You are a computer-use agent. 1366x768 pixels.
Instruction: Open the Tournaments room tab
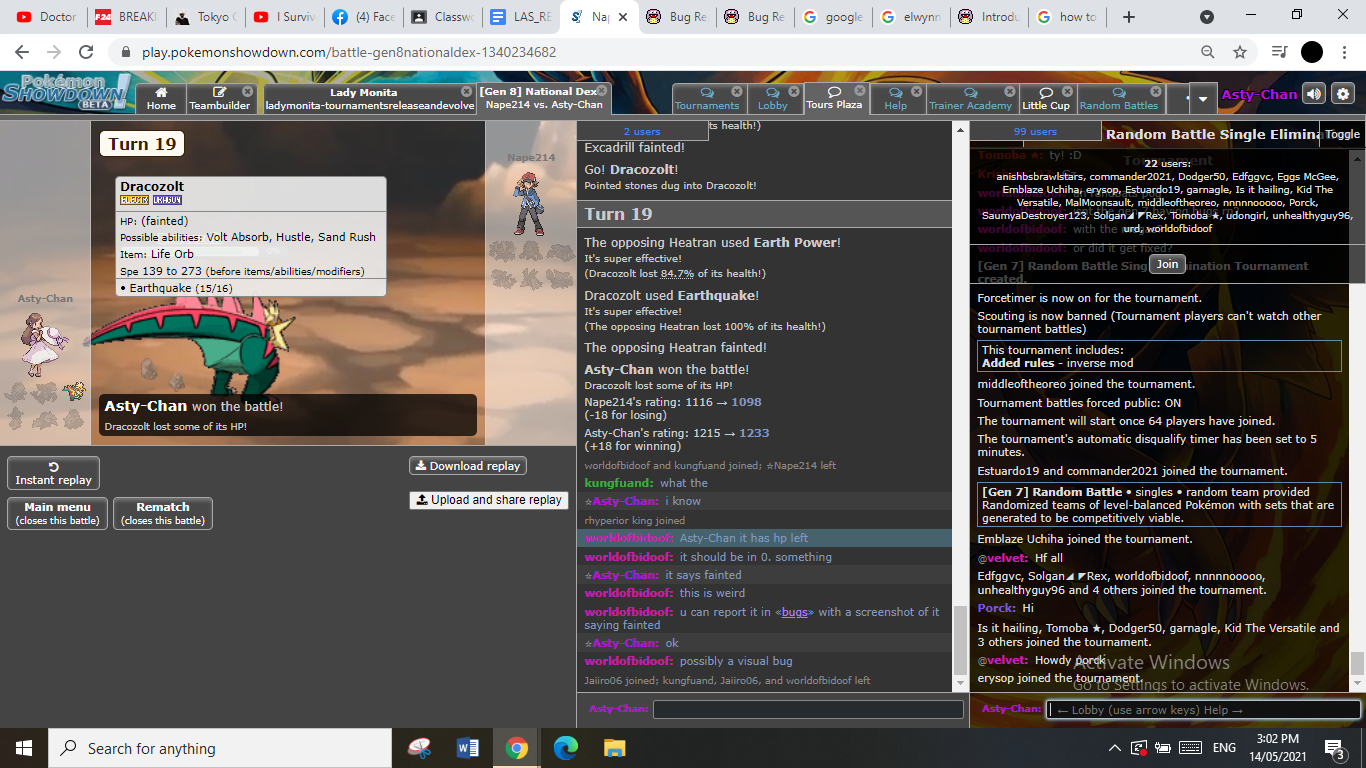pyautogui.click(x=707, y=98)
